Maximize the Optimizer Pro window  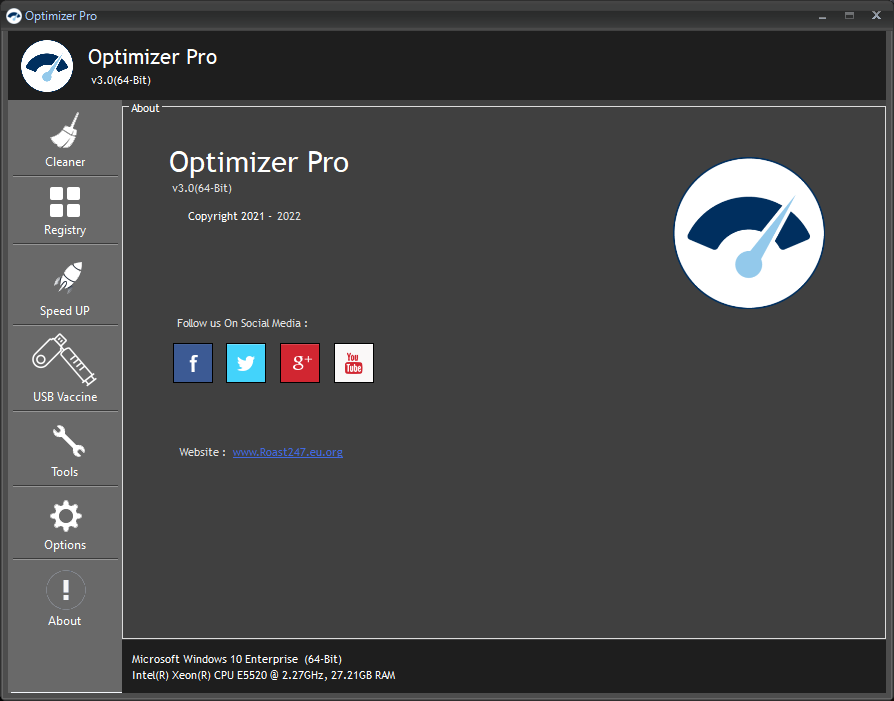pyautogui.click(x=850, y=16)
